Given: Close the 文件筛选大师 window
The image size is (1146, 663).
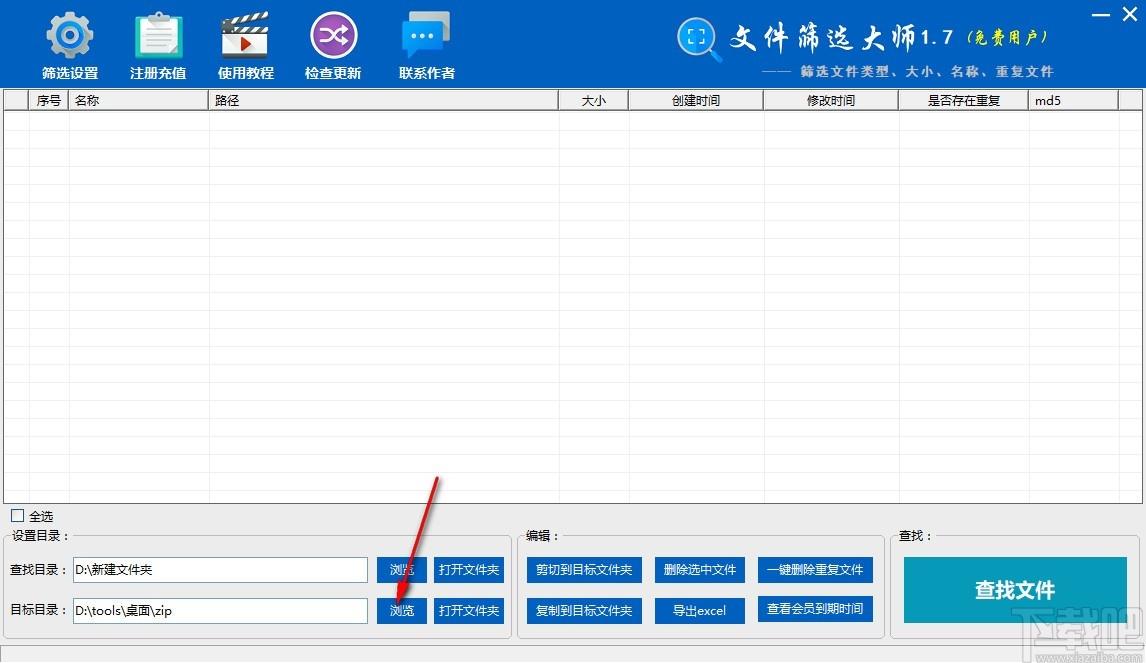Looking at the screenshot, I should pos(1130,15).
